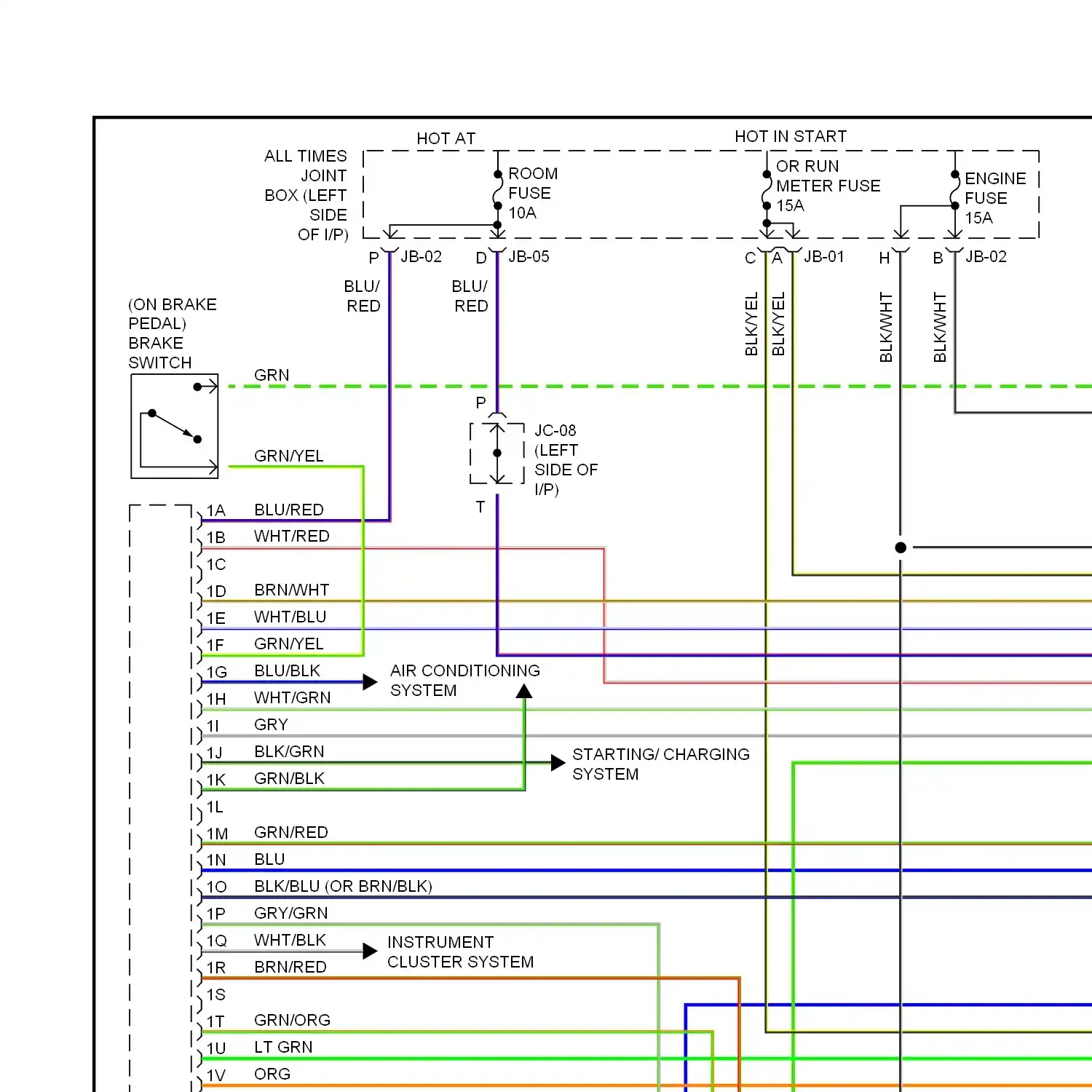Click the (ON BRAKE PEDAL) BRAKE SWITCH label

[x=173, y=333]
